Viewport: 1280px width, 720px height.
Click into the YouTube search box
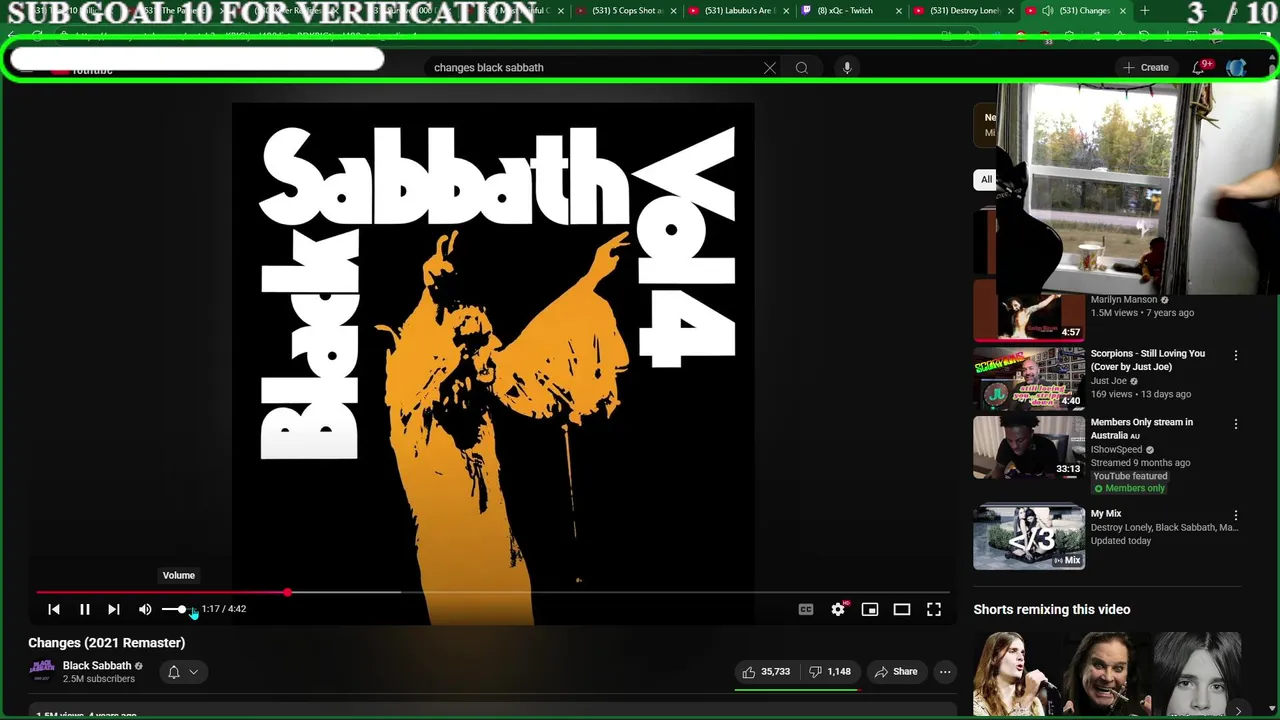point(590,68)
